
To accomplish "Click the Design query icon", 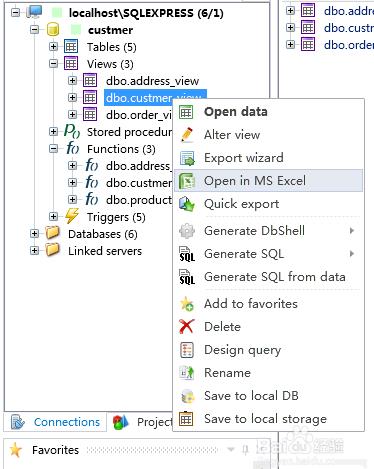I will (x=186, y=350).
